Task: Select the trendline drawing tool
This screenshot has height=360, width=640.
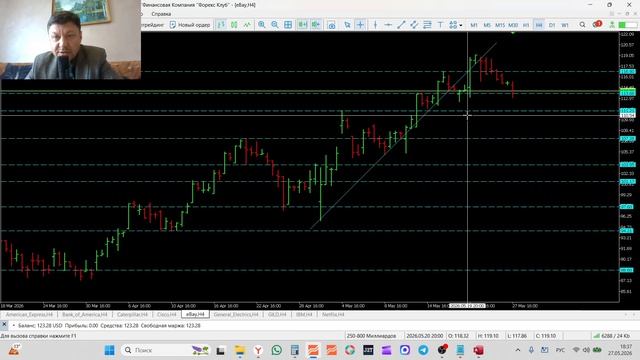Action: [401, 25]
